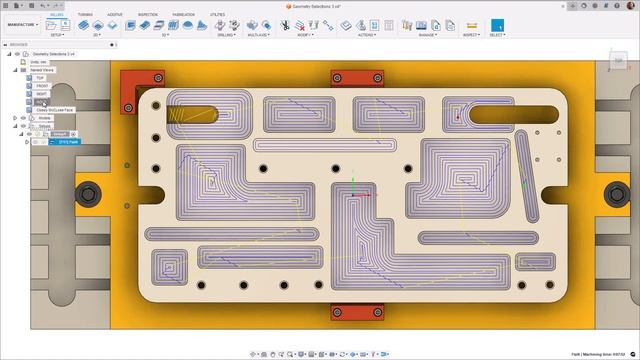Collapse the Geometry Selections root node
This screenshot has width=640, height=360.
pyautogui.click(x=9, y=54)
